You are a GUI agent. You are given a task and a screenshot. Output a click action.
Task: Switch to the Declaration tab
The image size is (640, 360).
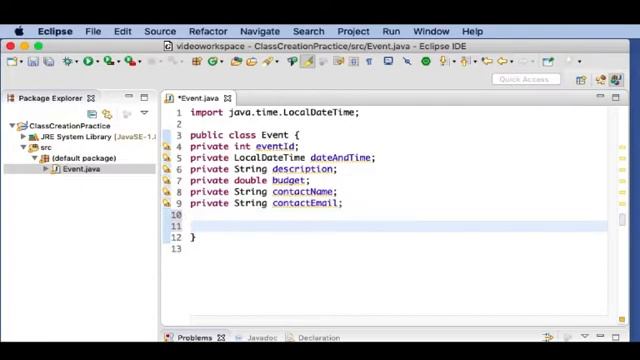pos(313,338)
